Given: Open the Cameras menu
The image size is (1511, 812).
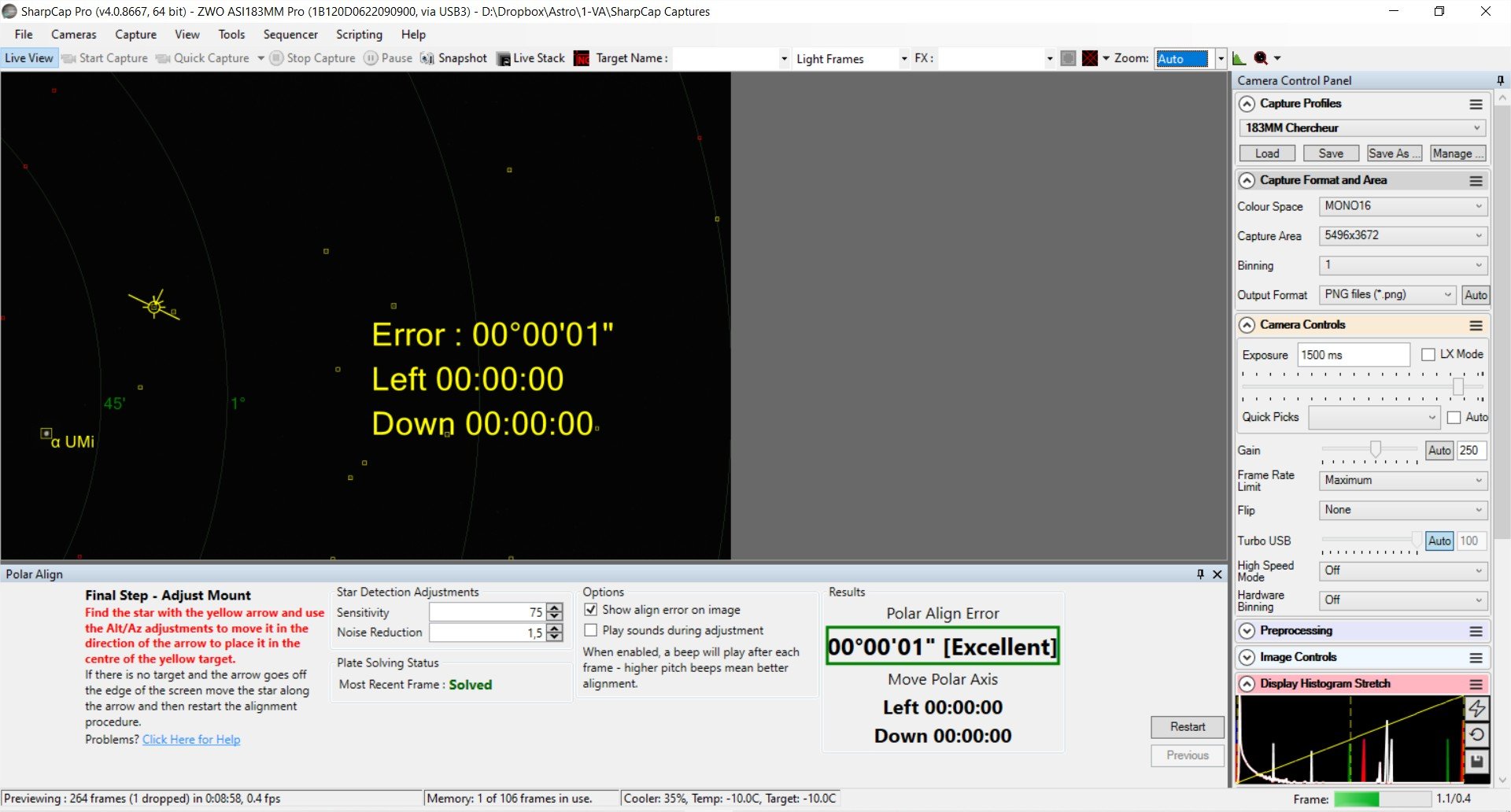Looking at the screenshot, I should pyautogui.click(x=74, y=35).
